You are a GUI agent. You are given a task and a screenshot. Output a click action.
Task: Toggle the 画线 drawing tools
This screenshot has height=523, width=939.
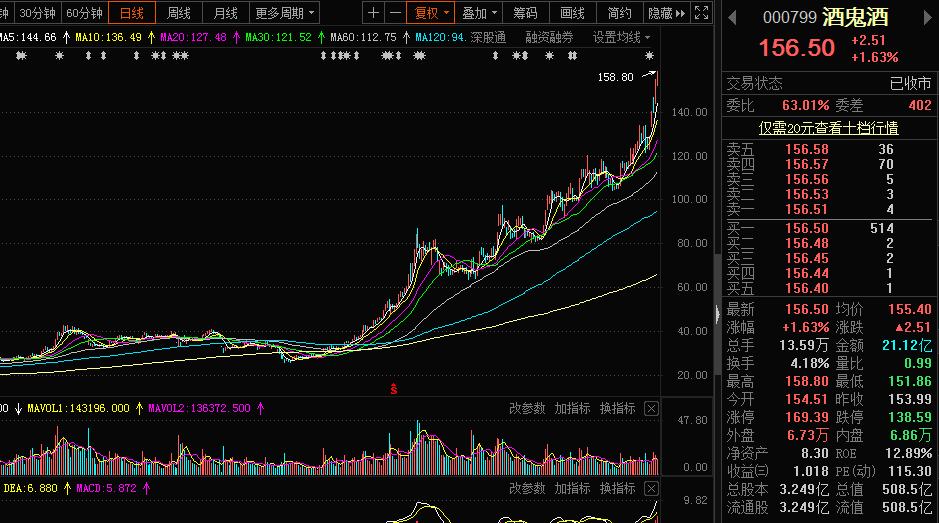coord(572,13)
